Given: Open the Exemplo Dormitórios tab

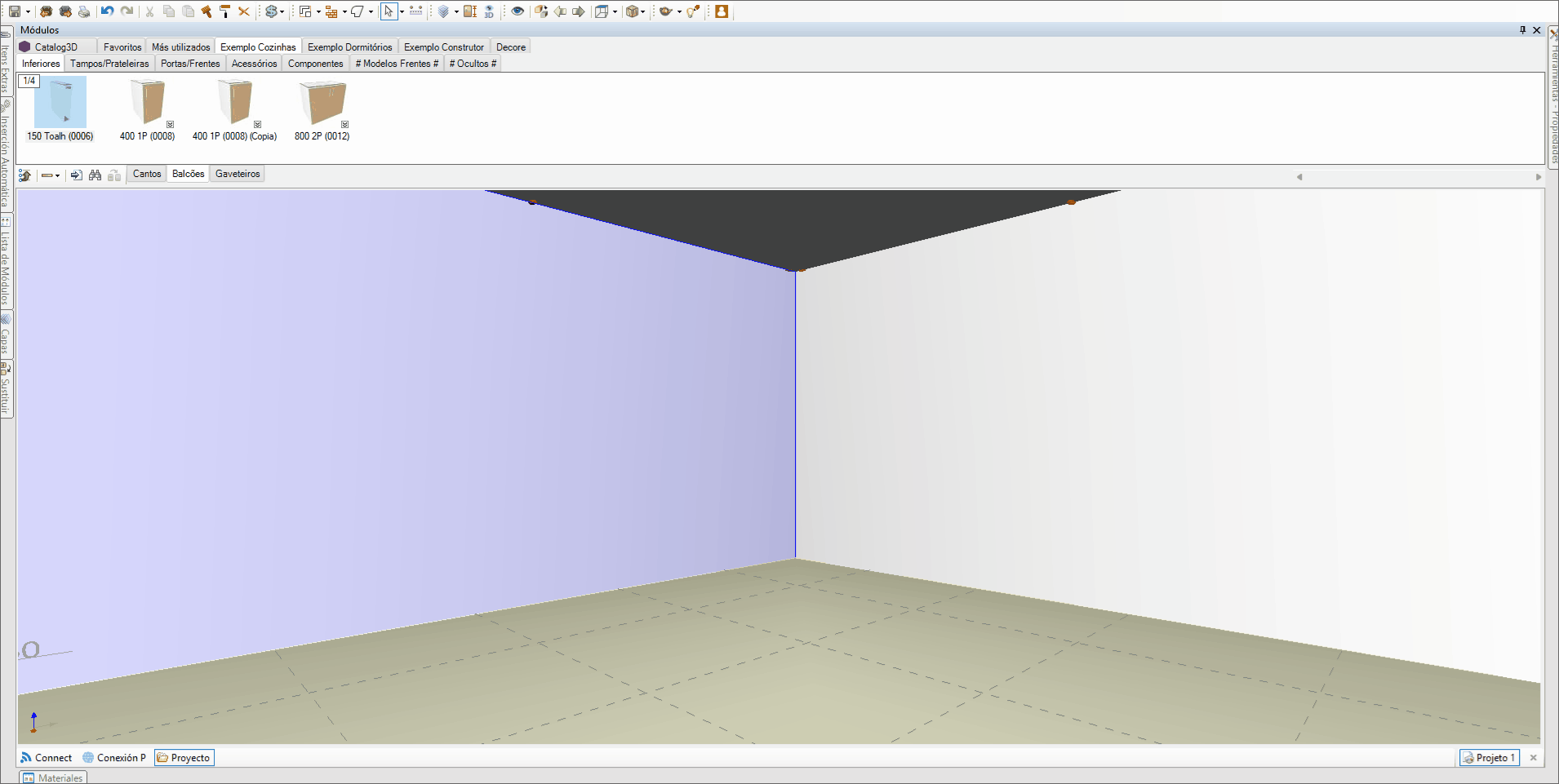Looking at the screenshot, I should click(350, 47).
